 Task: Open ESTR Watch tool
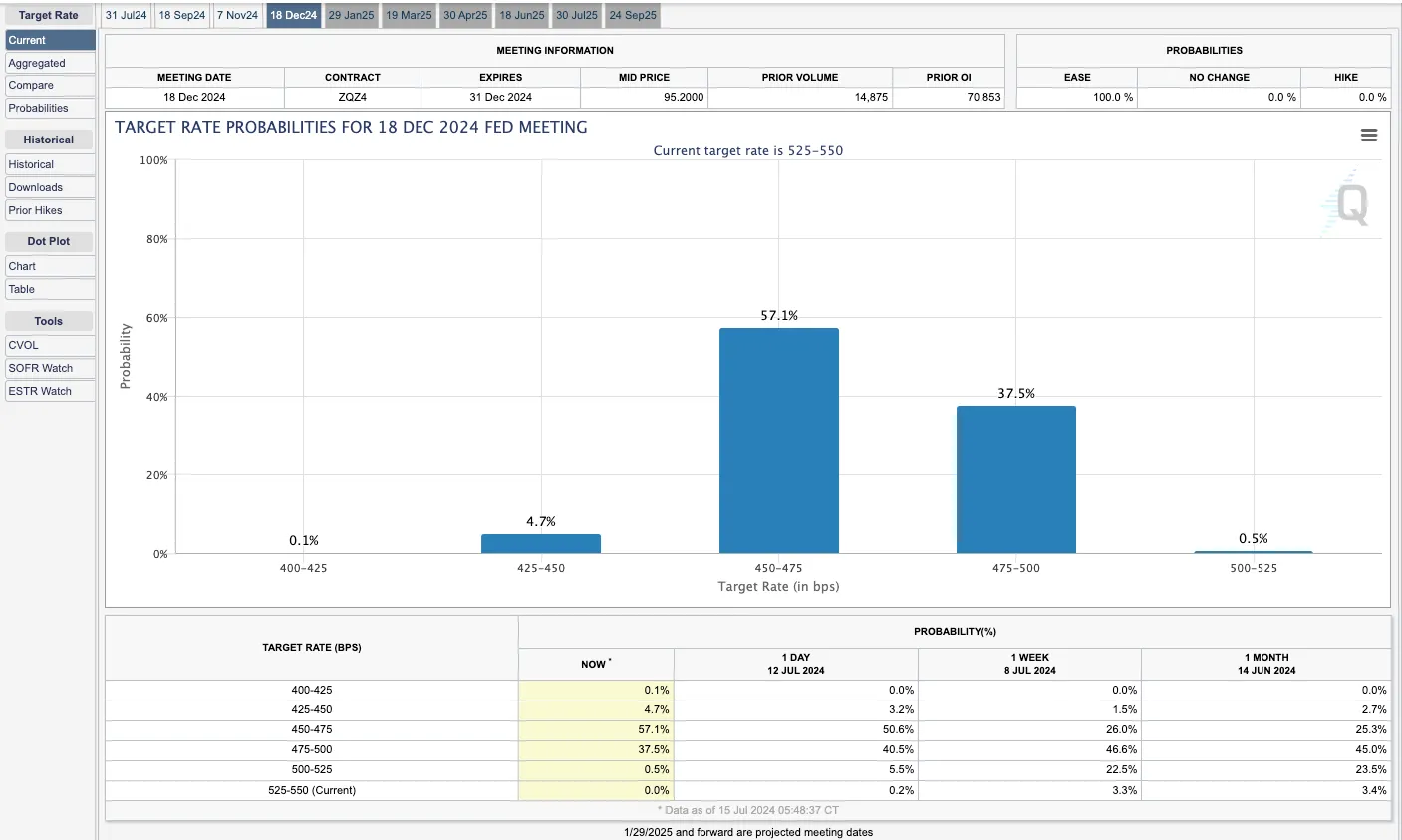click(x=49, y=391)
